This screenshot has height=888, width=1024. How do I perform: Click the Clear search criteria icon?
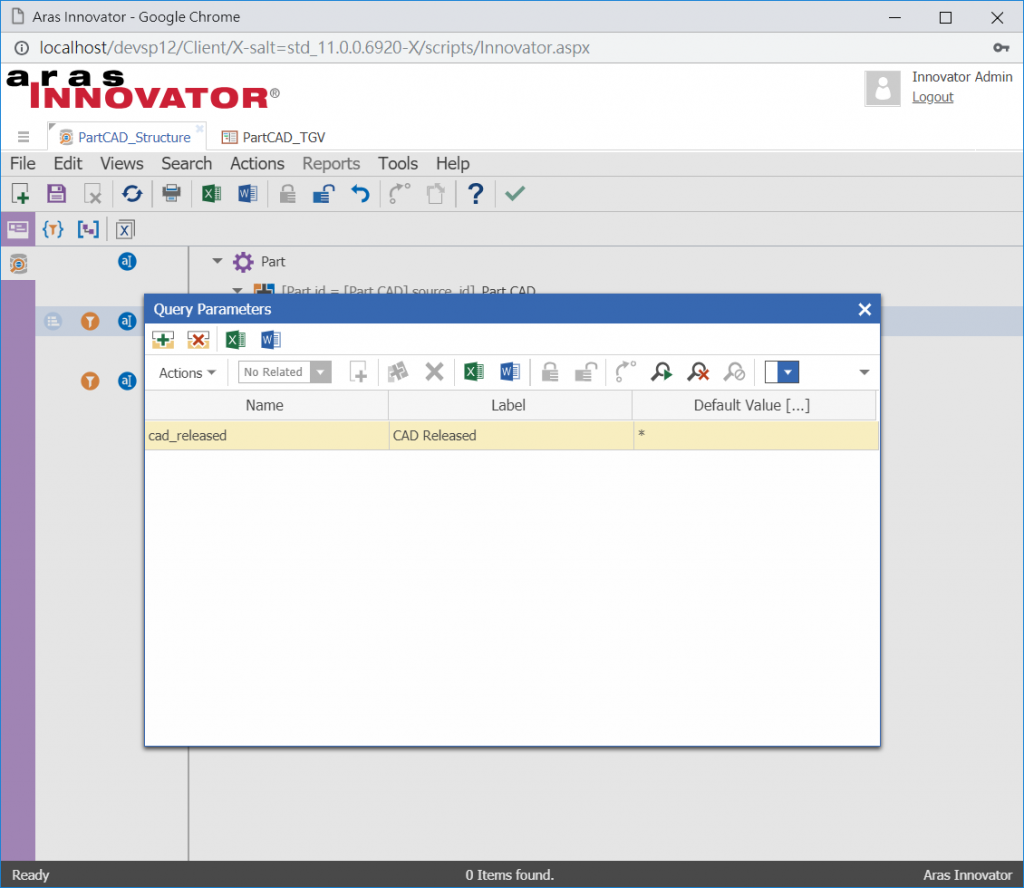click(697, 372)
